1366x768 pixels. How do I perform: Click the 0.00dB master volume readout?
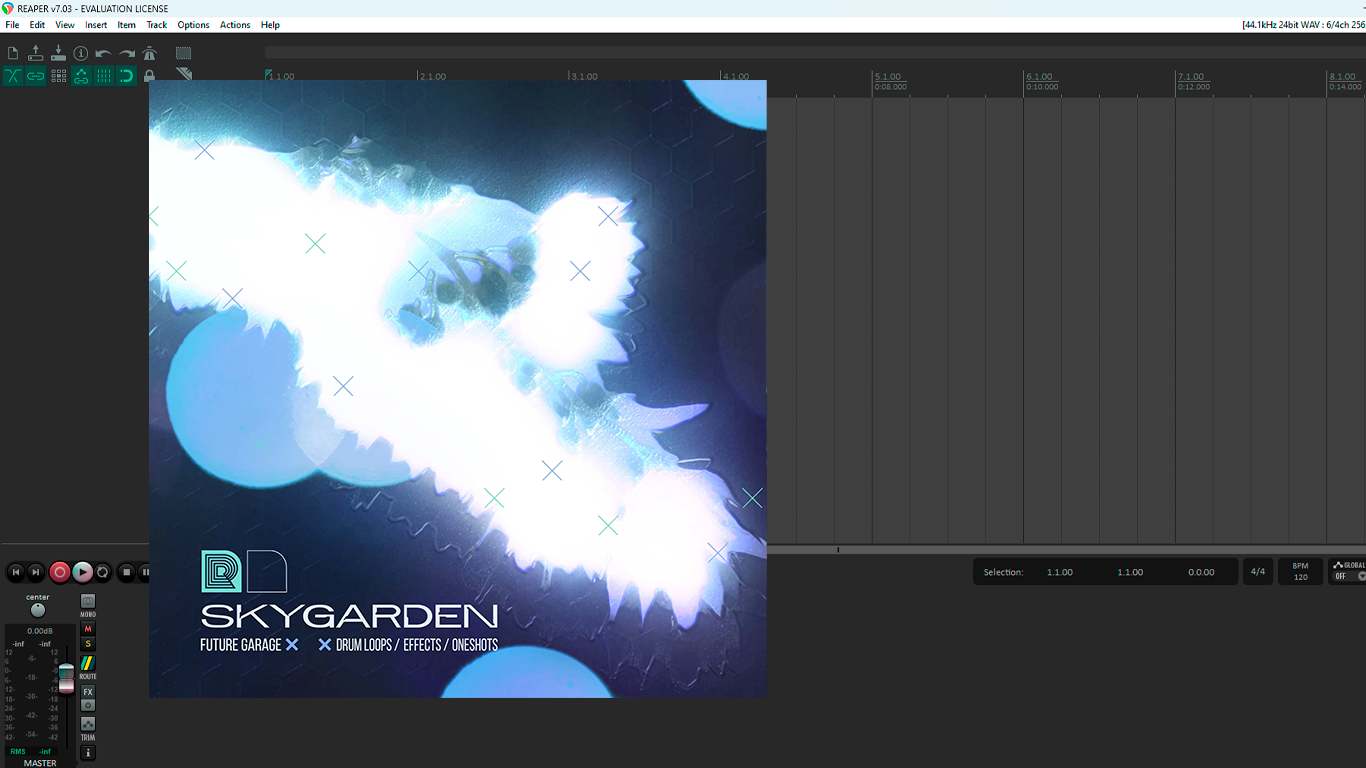40,631
